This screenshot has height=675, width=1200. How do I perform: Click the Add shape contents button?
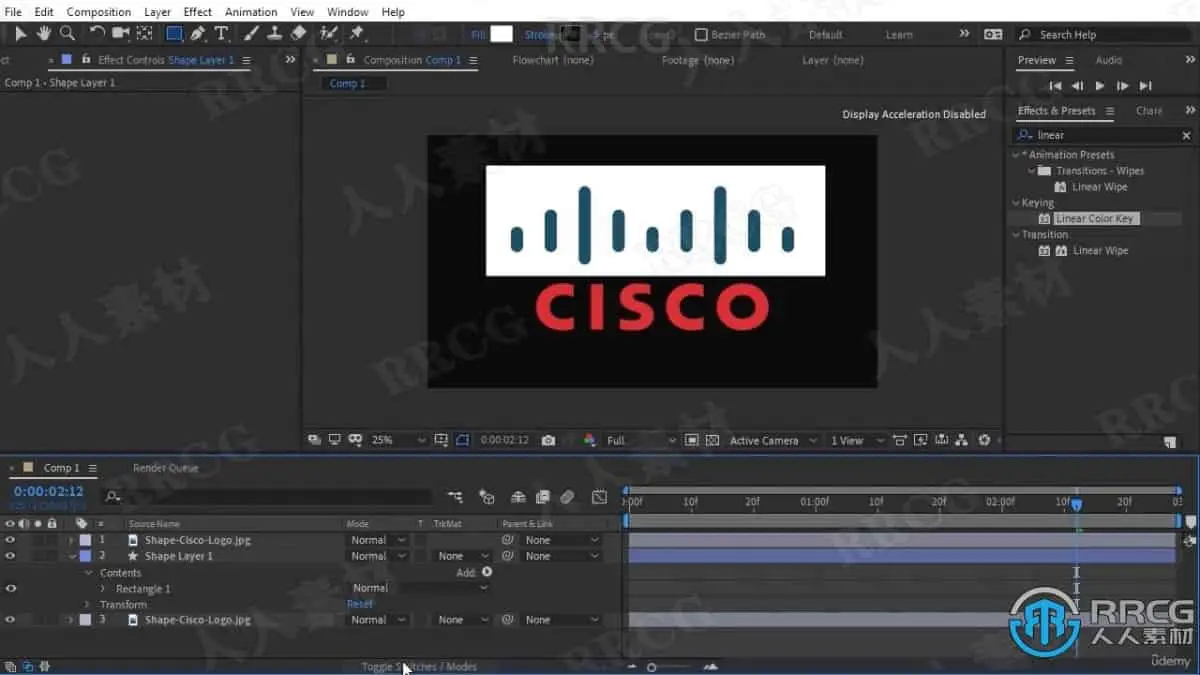[487, 572]
